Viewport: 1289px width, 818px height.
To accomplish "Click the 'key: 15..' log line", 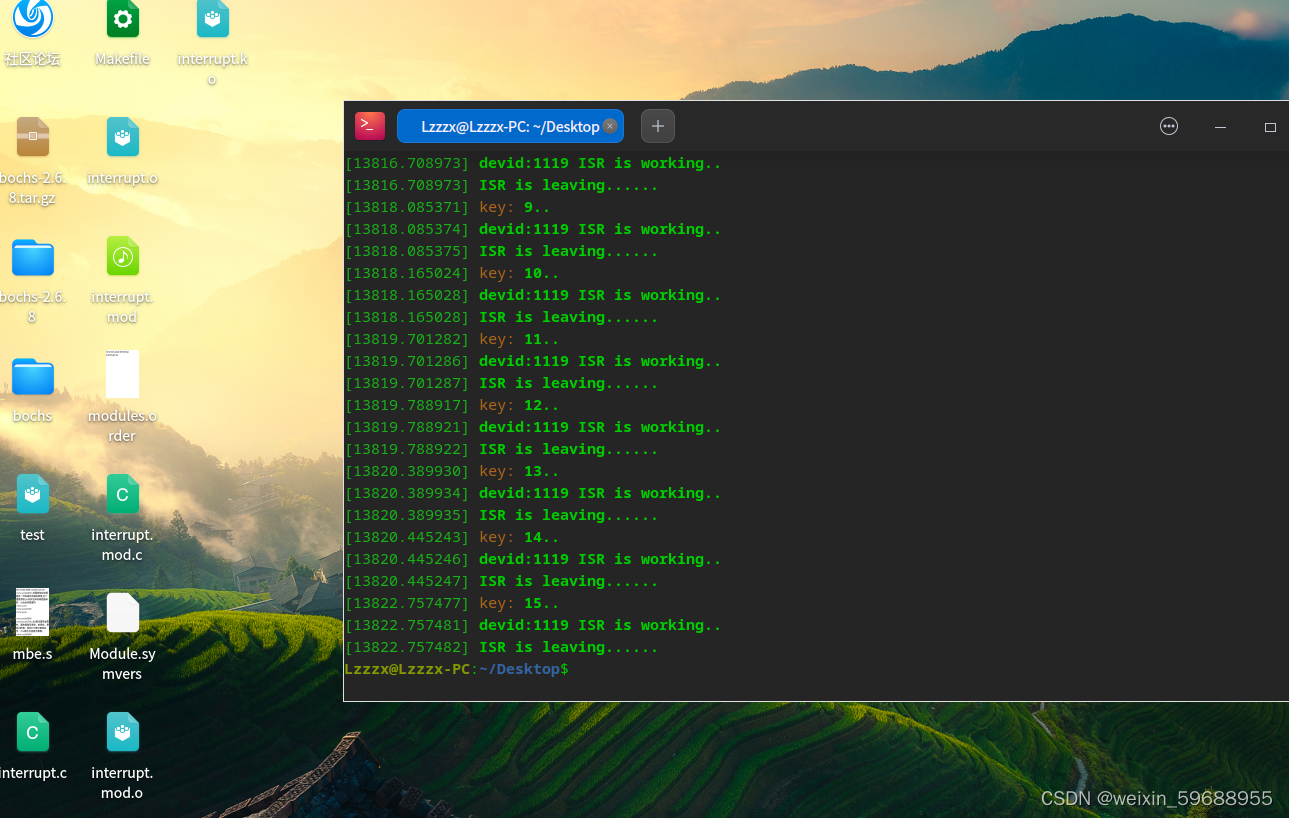I will click(x=452, y=603).
